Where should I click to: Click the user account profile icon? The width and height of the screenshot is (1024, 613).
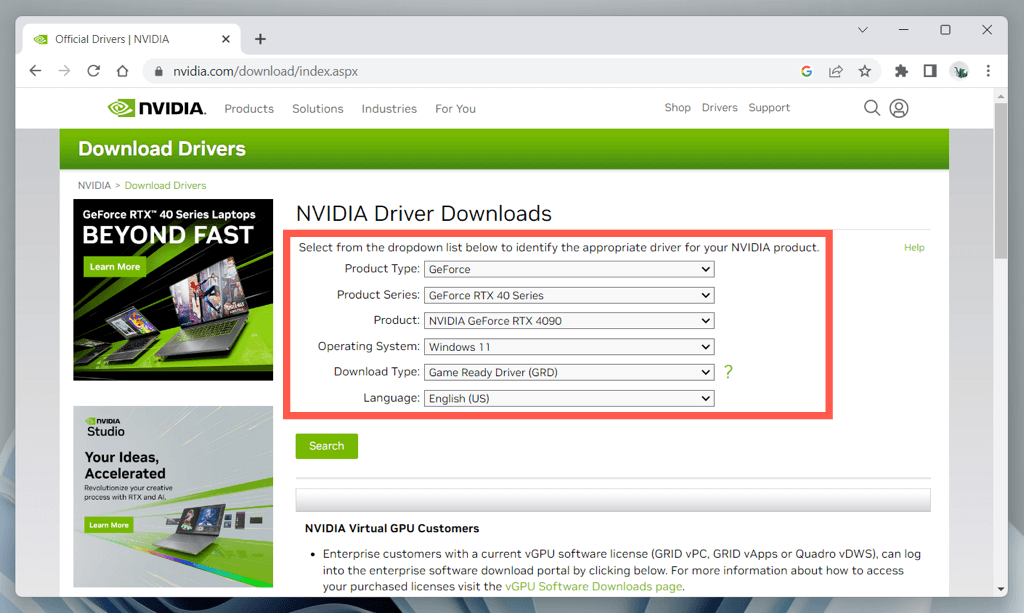899,108
